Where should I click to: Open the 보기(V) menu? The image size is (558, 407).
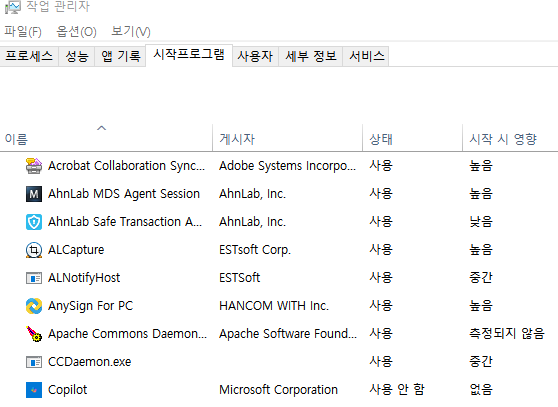point(131,32)
